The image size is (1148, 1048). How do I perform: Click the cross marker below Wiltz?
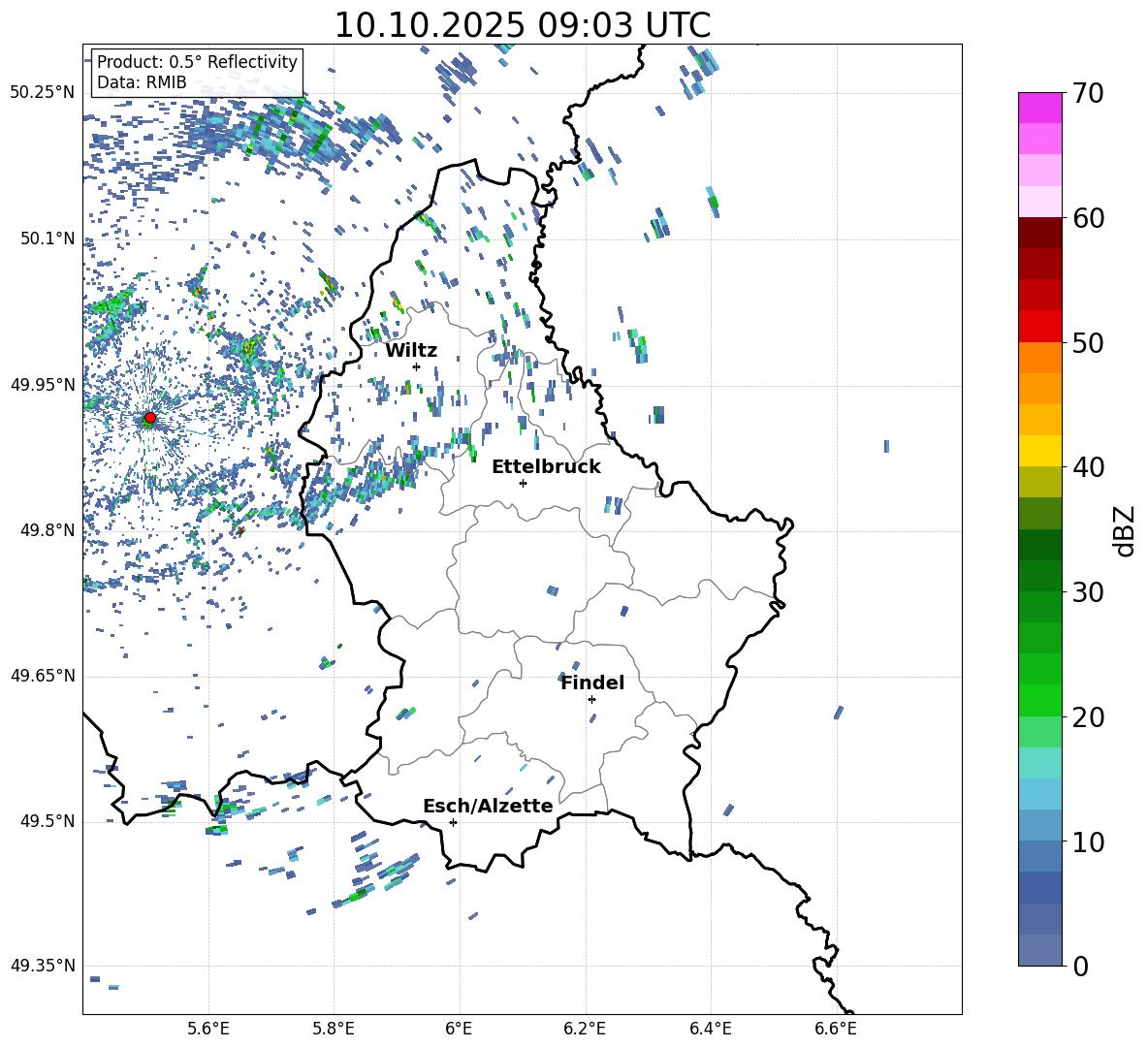click(x=416, y=366)
